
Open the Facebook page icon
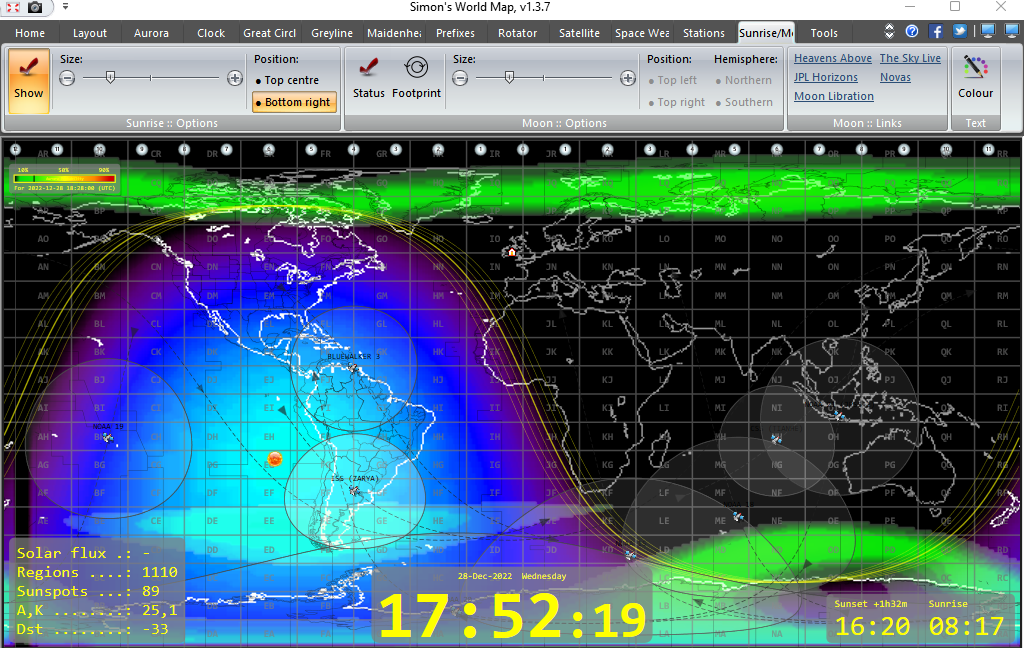pos(936,32)
